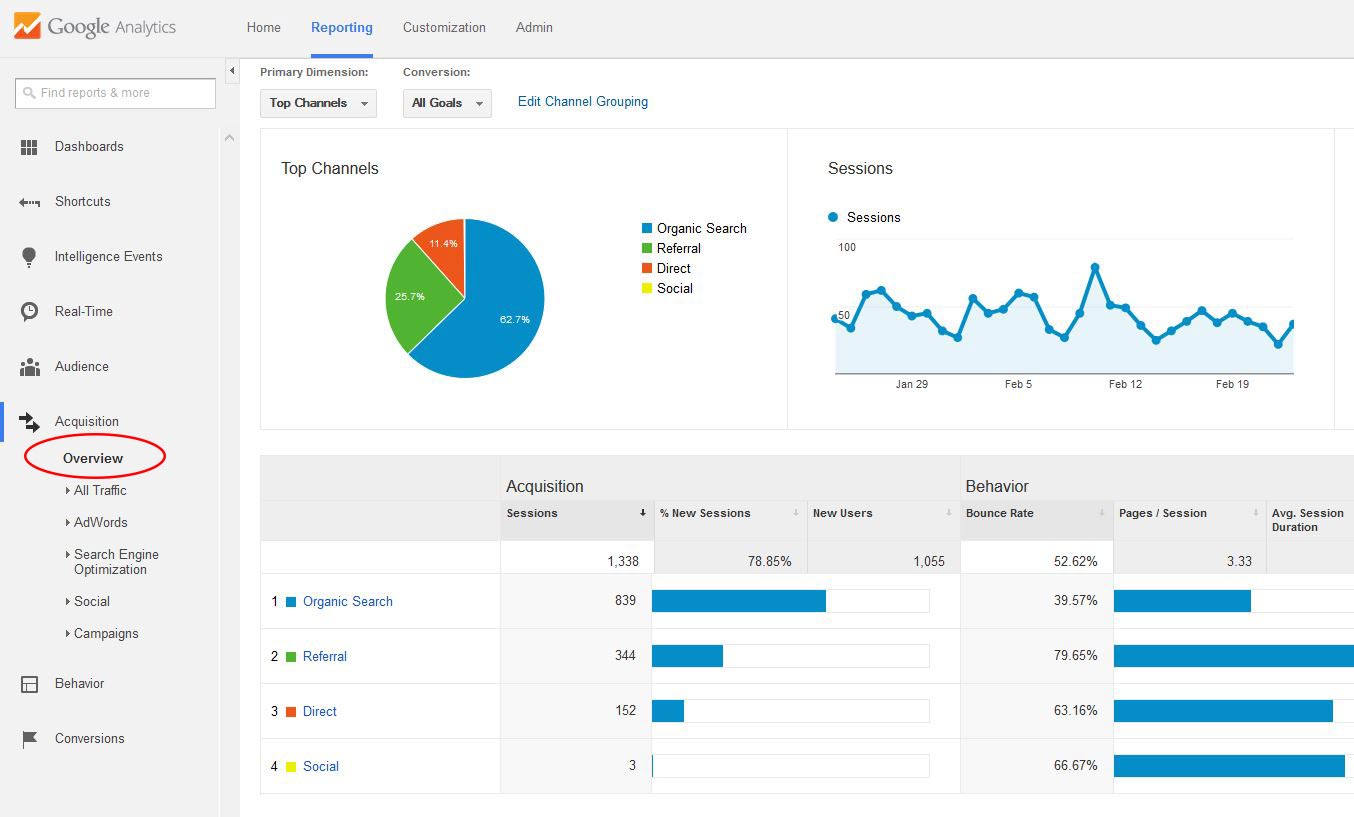The height and width of the screenshot is (817, 1354).
Task: Sort by New Users column arrow
Action: (949, 513)
